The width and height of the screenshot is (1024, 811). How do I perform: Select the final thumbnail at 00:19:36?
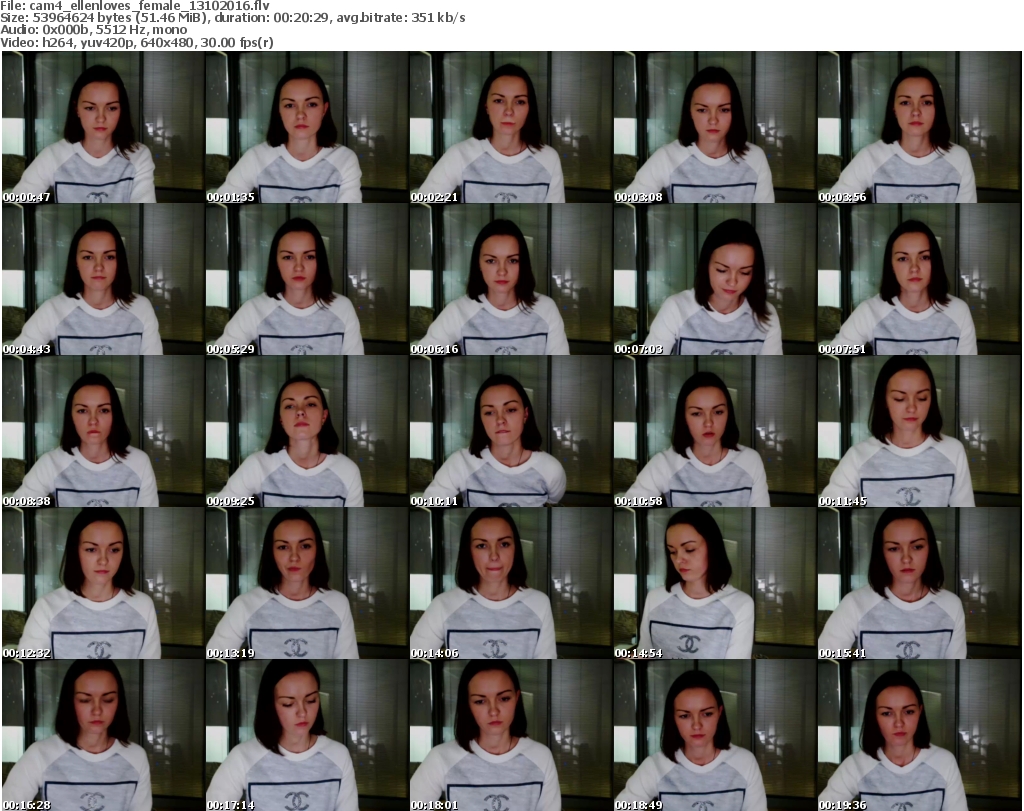pos(919,735)
